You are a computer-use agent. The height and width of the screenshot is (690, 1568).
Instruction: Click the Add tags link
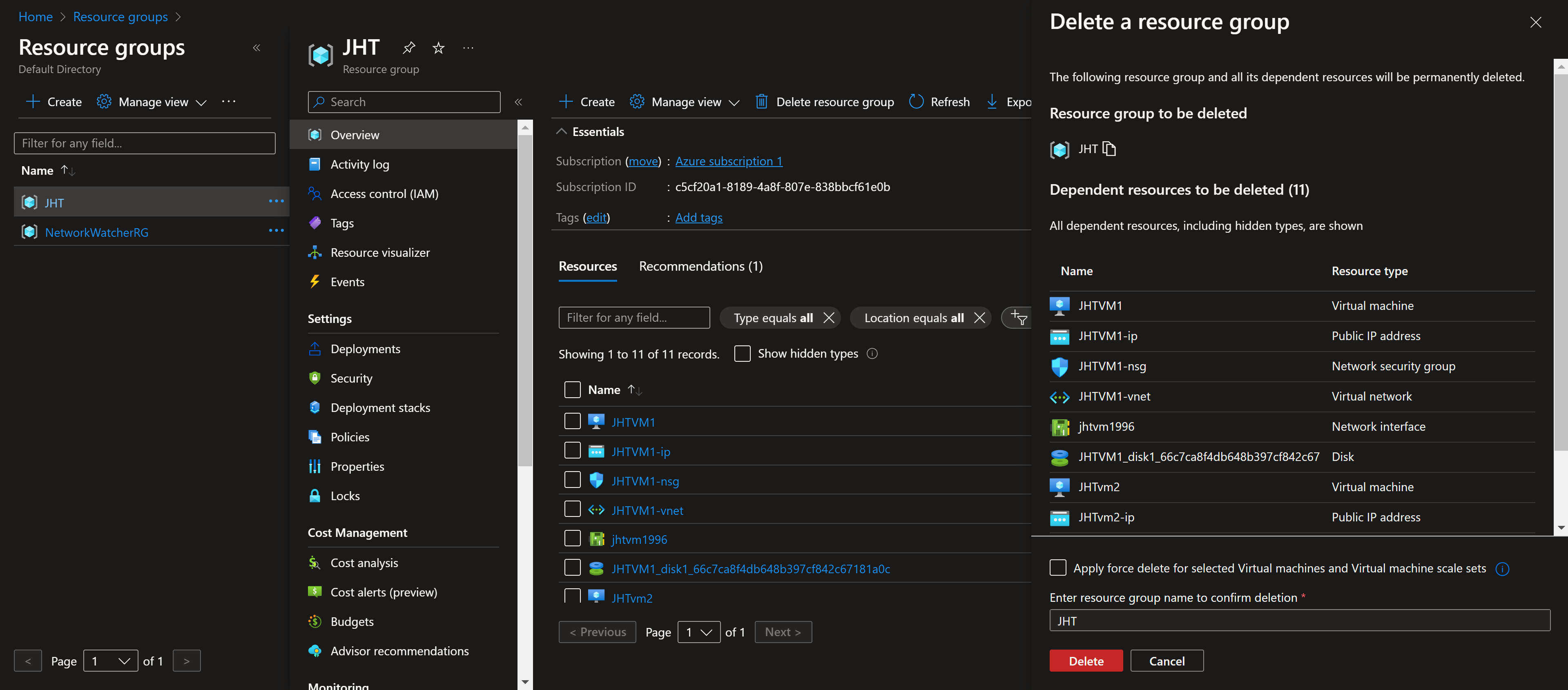(699, 217)
